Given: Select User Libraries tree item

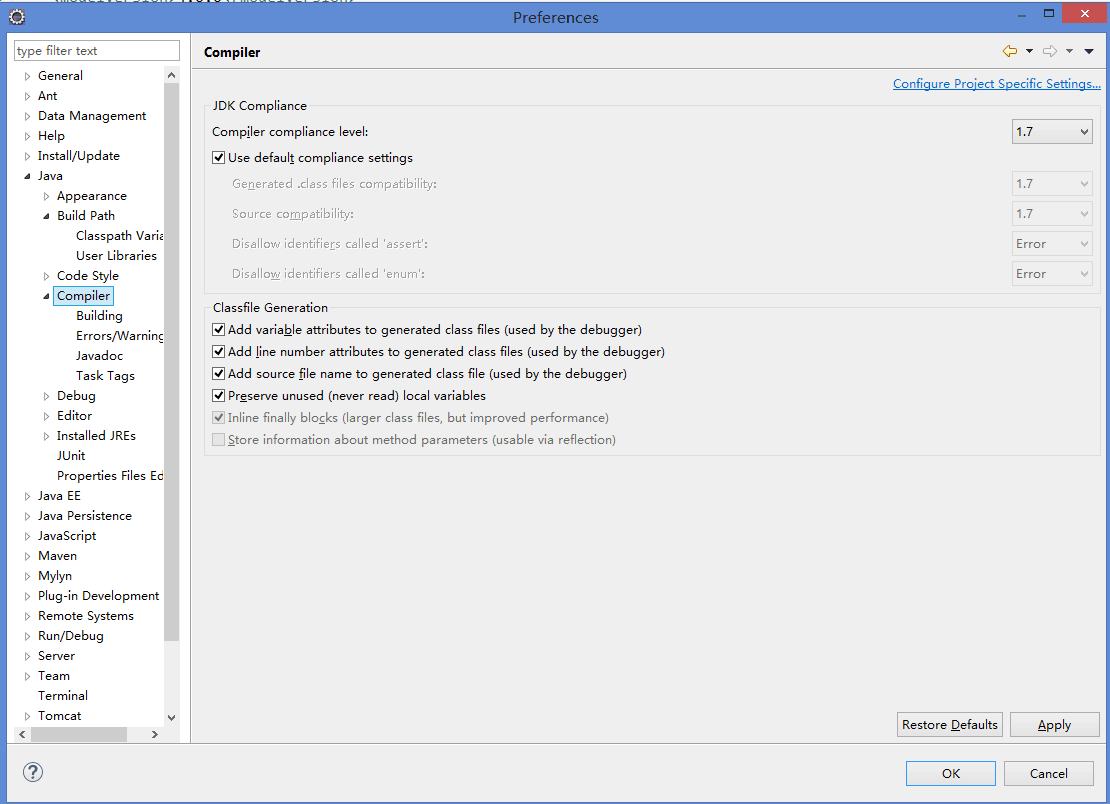Looking at the screenshot, I should [x=116, y=255].
